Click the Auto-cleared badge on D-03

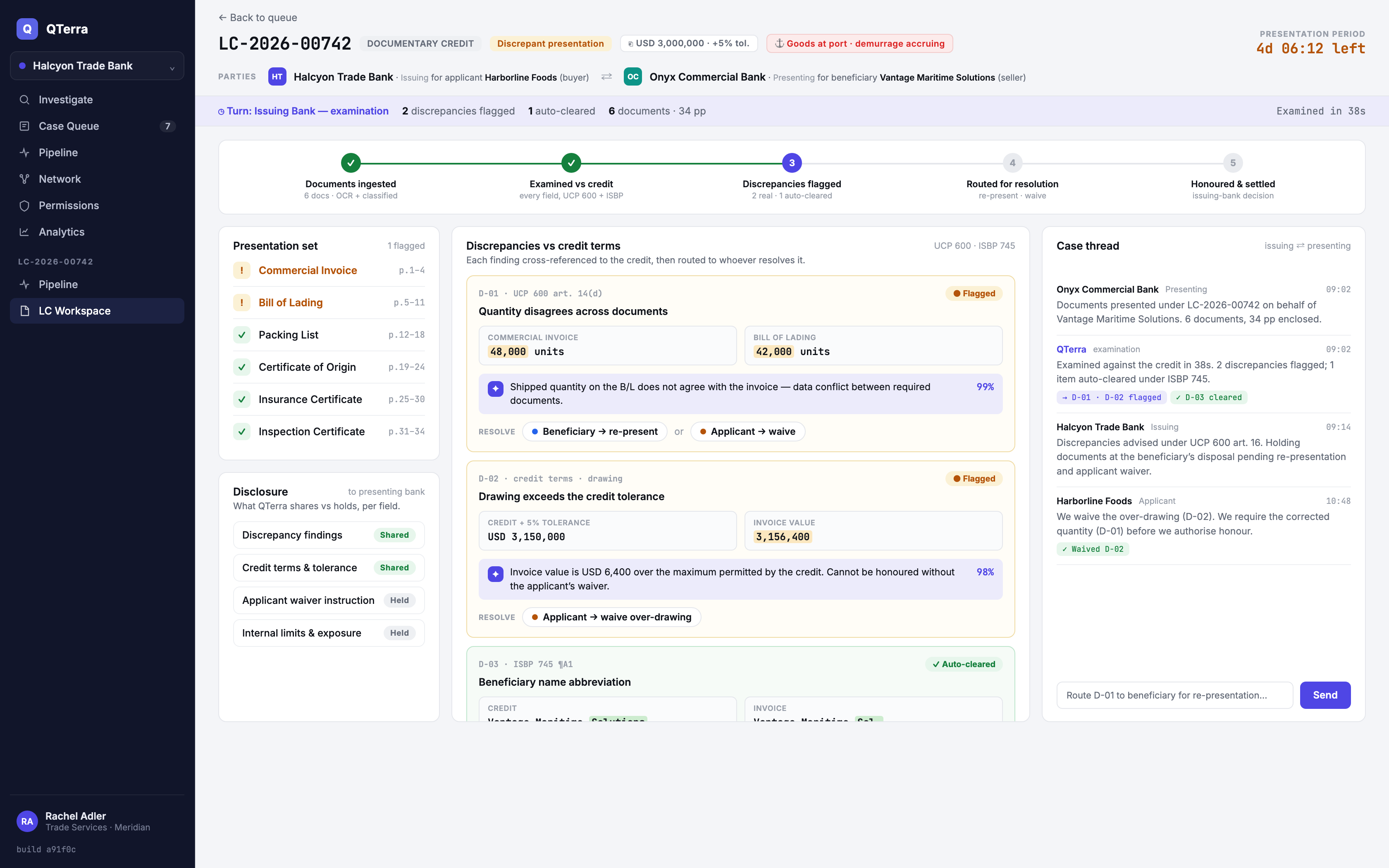pyautogui.click(x=964, y=664)
